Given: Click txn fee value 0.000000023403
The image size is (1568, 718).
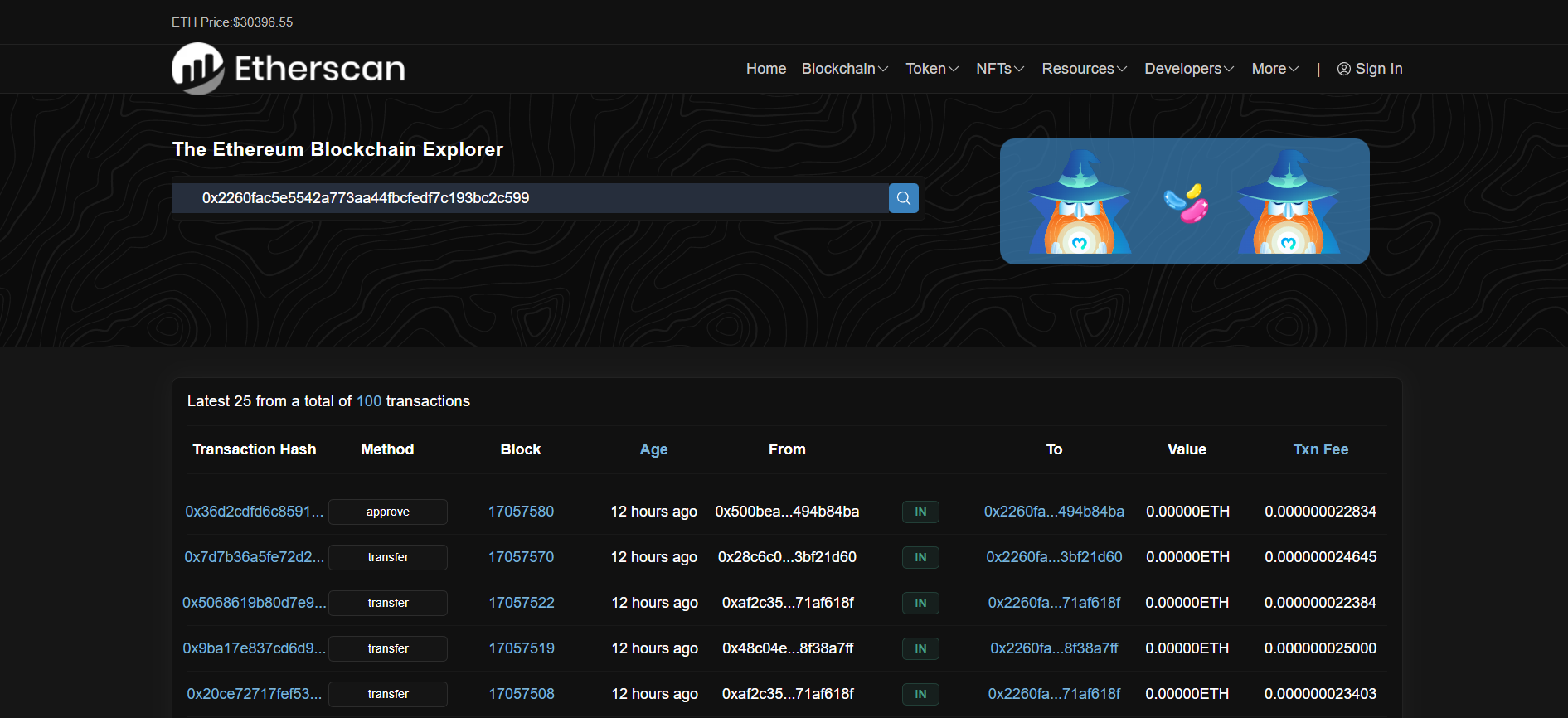Looking at the screenshot, I should pyautogui.click(x=1320, y=694).
